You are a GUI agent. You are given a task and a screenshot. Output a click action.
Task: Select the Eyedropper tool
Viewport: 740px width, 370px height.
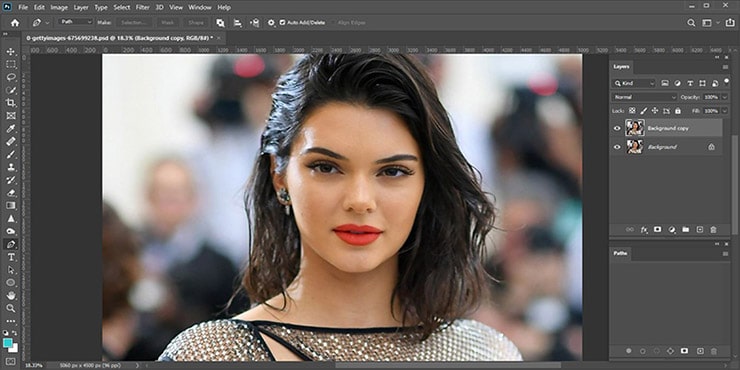click(x=11, y=128)
